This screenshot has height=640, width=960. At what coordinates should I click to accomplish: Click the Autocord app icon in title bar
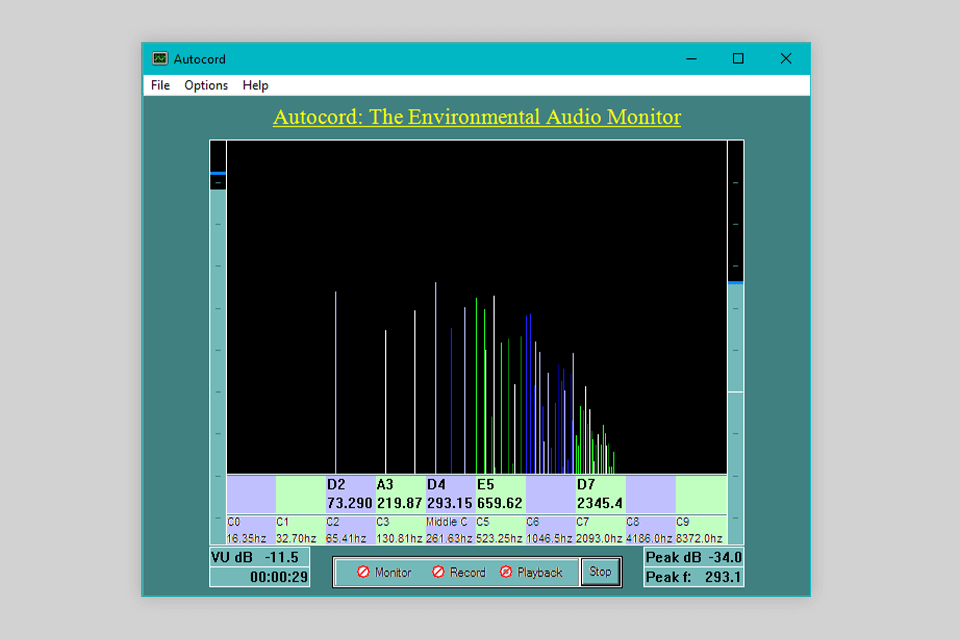point(160,59)
